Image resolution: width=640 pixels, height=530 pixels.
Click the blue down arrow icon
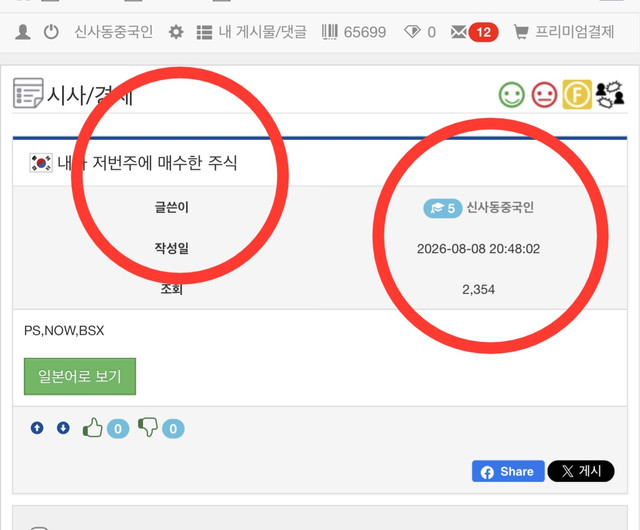[63, 428]
